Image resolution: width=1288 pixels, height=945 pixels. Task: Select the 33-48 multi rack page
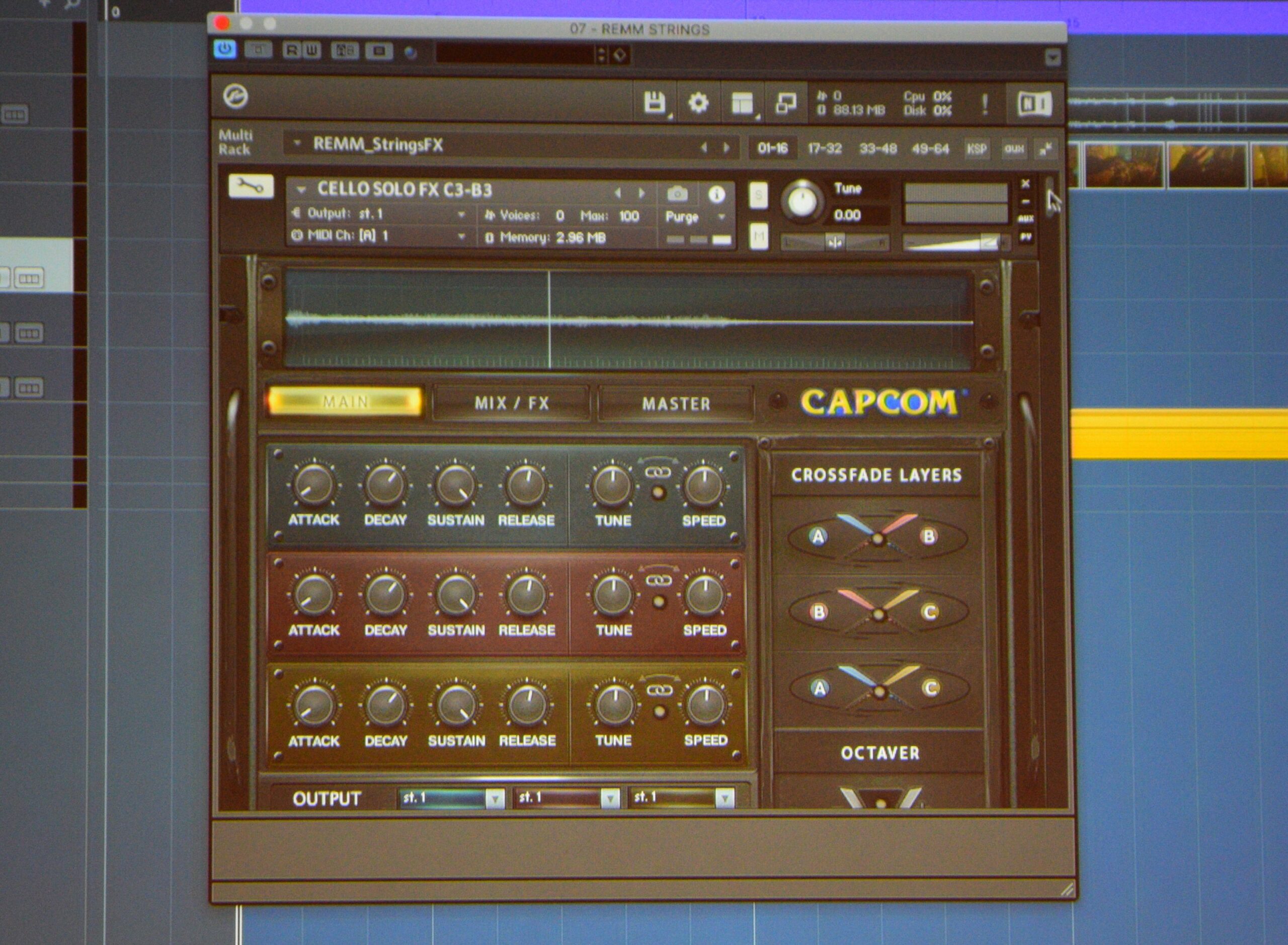pyautogui.click(x=878, y=149)
